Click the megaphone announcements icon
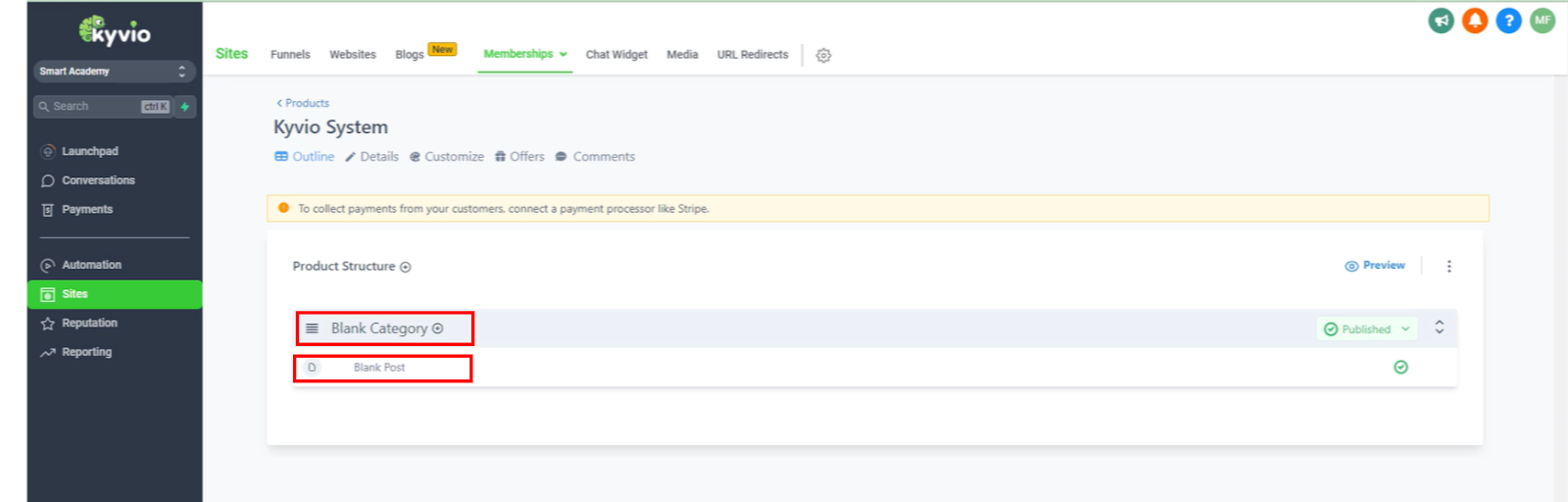The width and height of the screenshot is (1568, 502). 1441,21
